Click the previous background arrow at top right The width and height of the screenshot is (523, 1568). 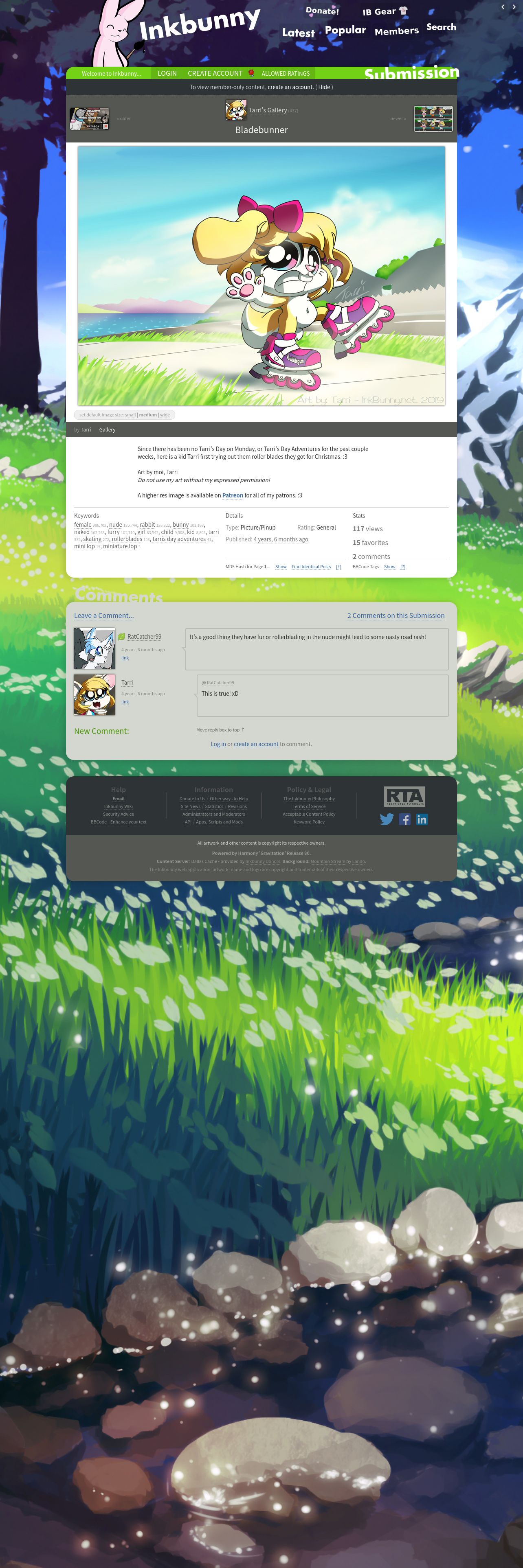pyautogui.click(x=503, y=7)
